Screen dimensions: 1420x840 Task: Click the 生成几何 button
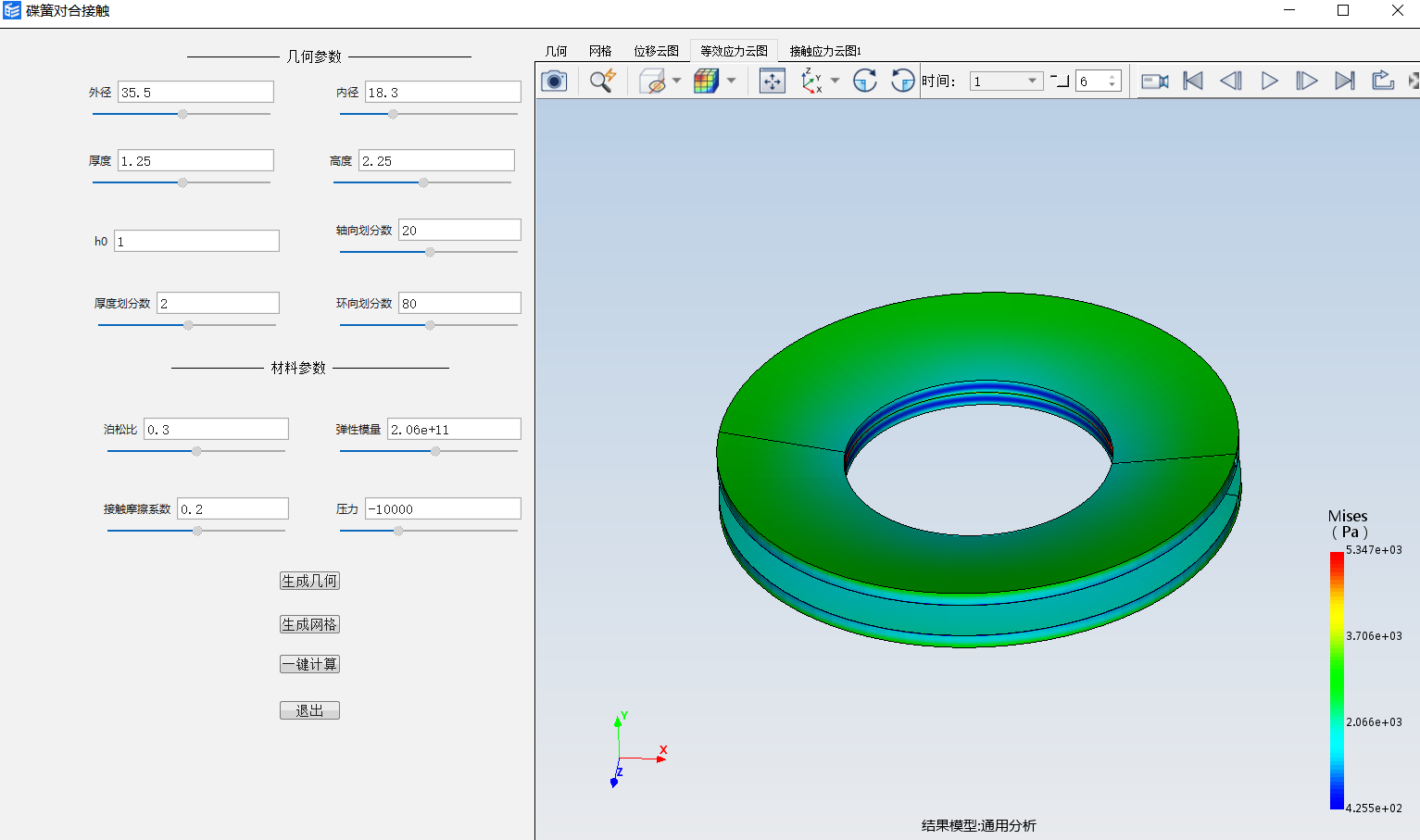point(309,581)
